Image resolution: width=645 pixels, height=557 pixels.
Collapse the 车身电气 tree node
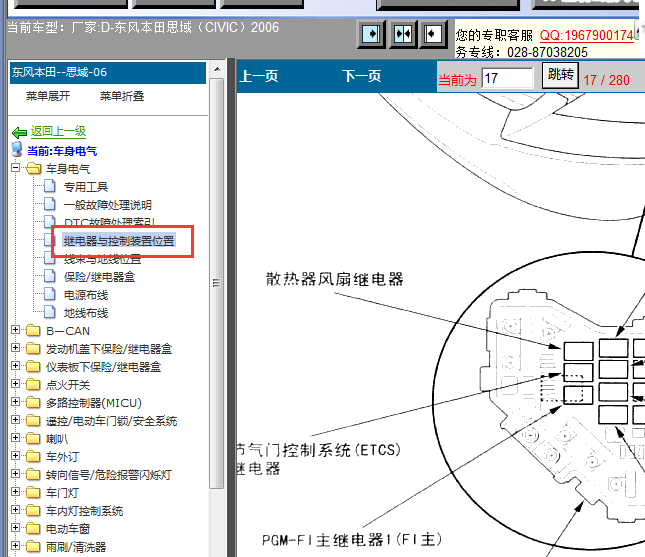[16, 167]
